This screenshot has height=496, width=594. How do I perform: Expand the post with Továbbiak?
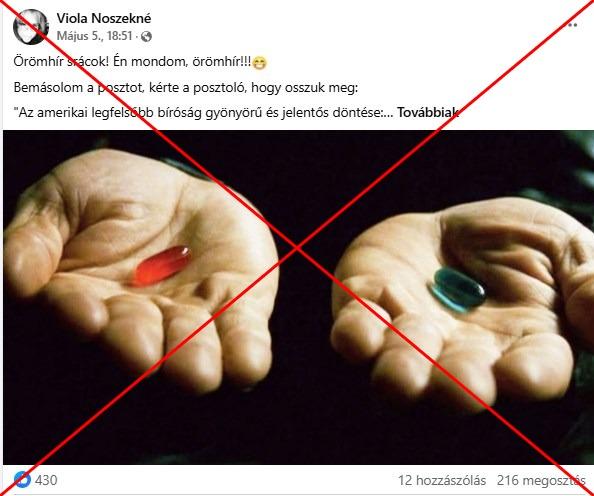tap(428, 112)
